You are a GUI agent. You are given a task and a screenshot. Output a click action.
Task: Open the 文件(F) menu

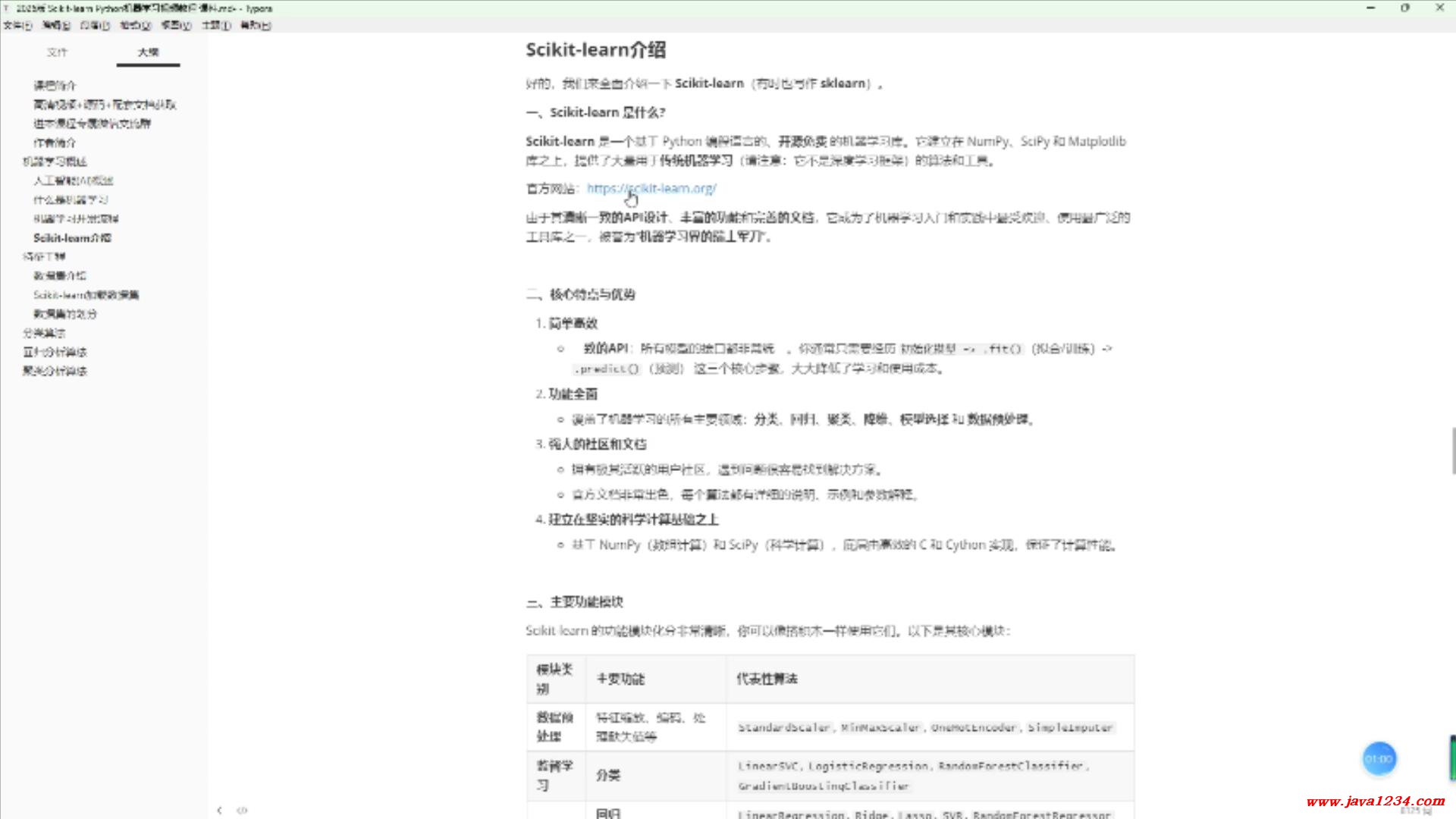[x=17, y=25]
